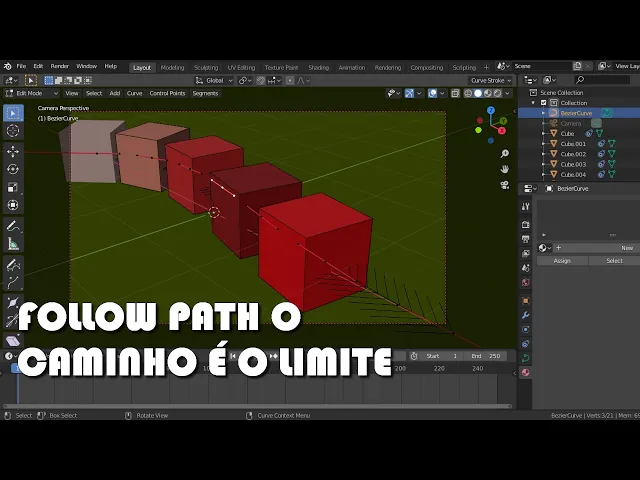This screenshot has width=640, height=480.
Task: Switch to rendered viewport shading
Action: (x=498, y=93)
